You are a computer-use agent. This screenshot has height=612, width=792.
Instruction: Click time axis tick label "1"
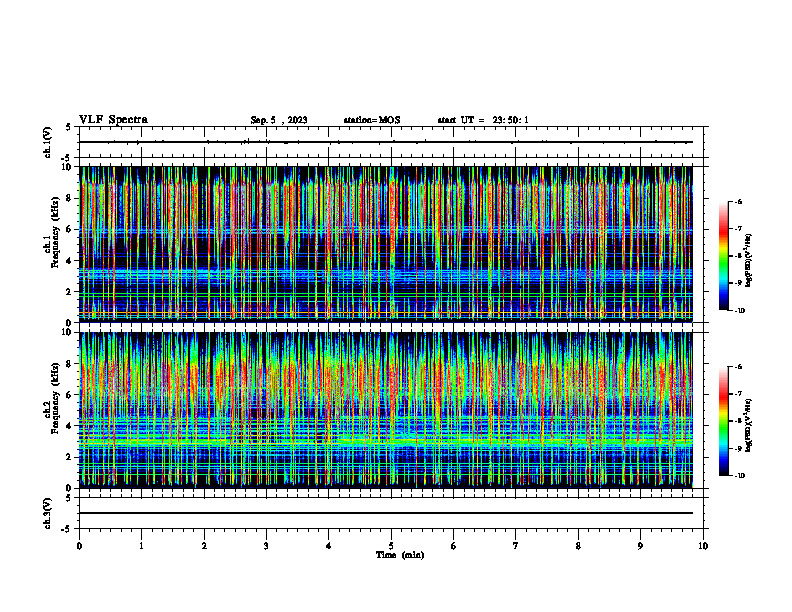(x=142, y=546)
